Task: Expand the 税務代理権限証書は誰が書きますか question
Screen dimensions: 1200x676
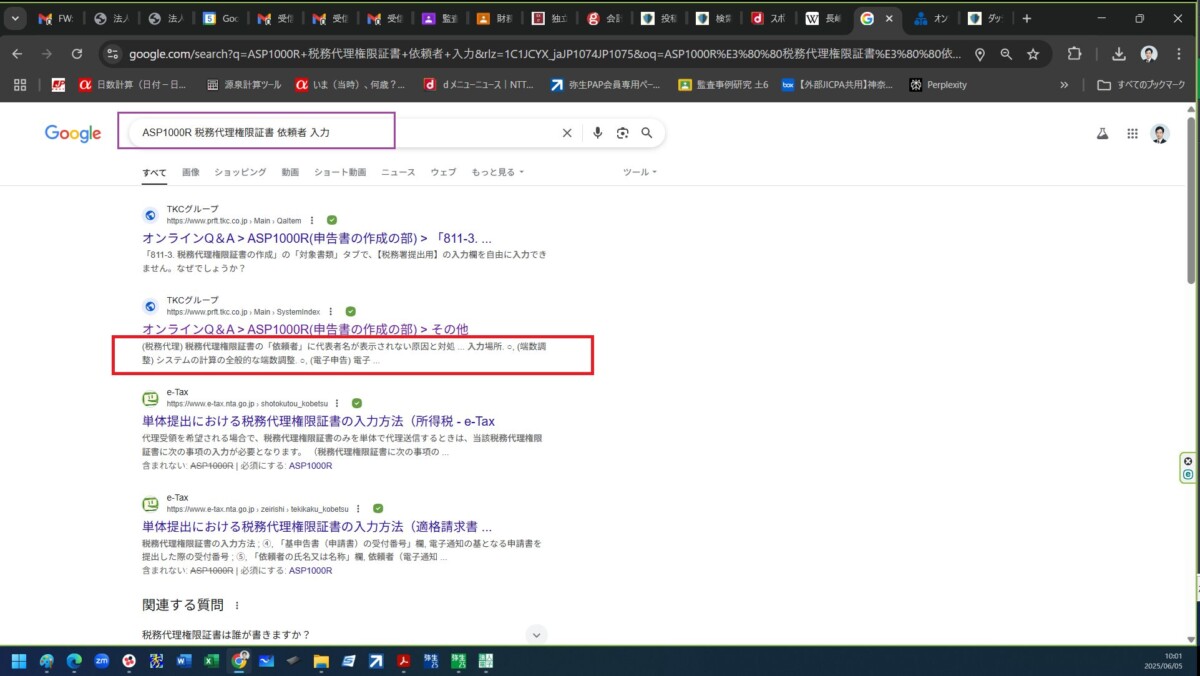Action: [345, 634]
